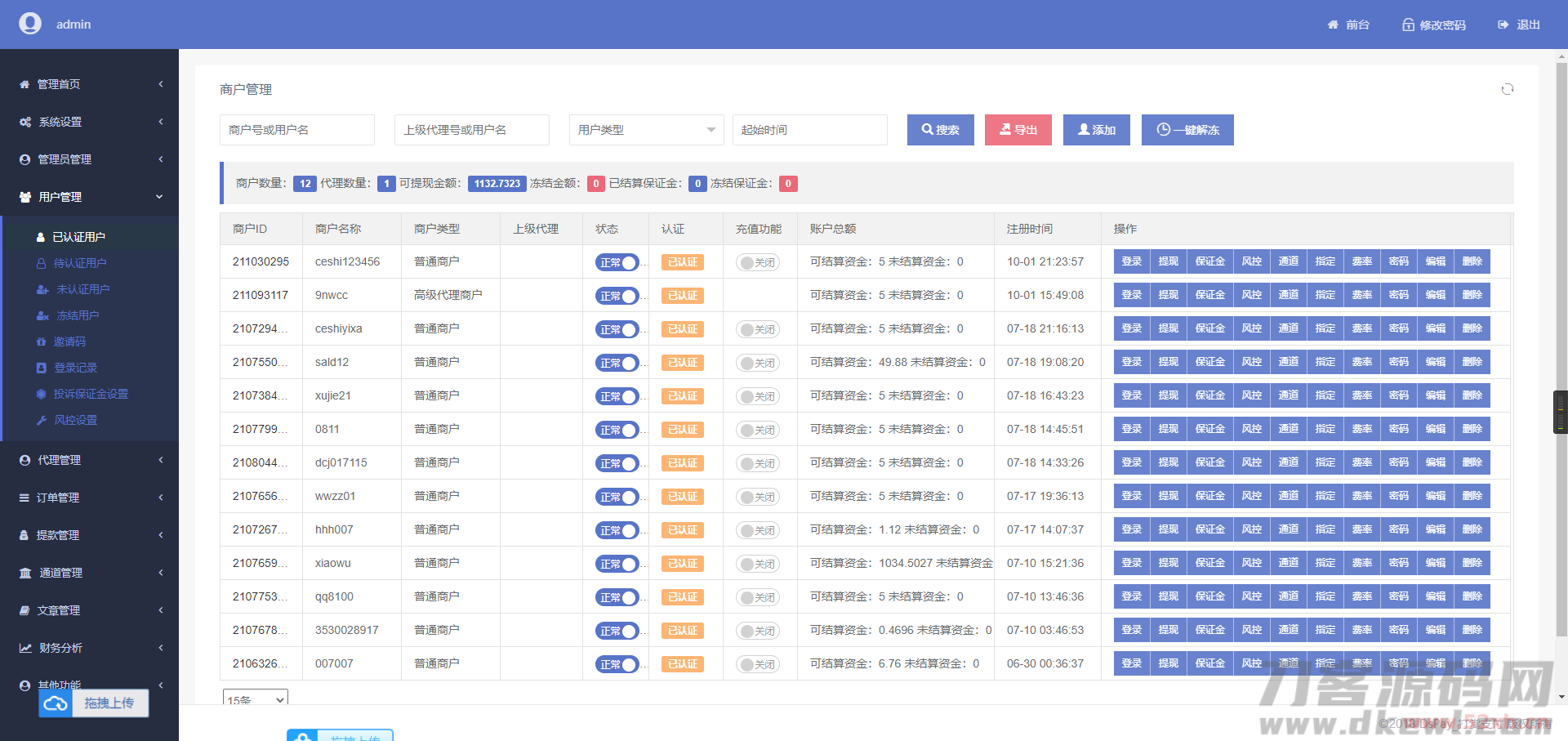Click the 一键解冻 button
This screenshot has height=741, width=1568.
click(x=1187, y=130)
